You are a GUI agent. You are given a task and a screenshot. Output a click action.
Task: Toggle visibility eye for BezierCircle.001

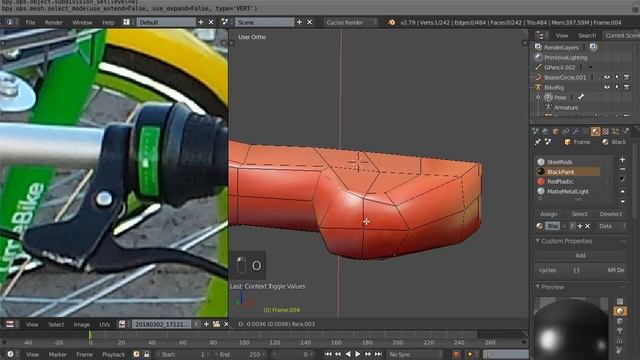click(607, 77)
